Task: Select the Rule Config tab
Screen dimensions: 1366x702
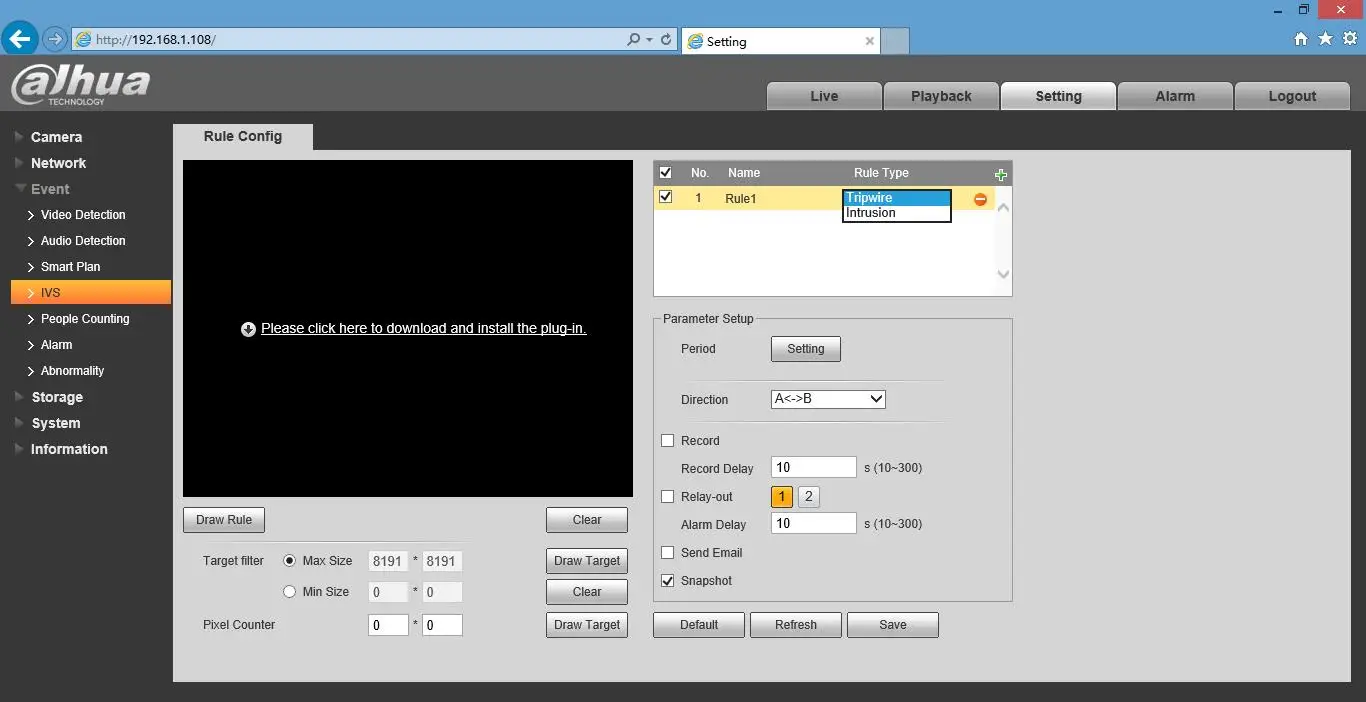Action: coord(243,137)
